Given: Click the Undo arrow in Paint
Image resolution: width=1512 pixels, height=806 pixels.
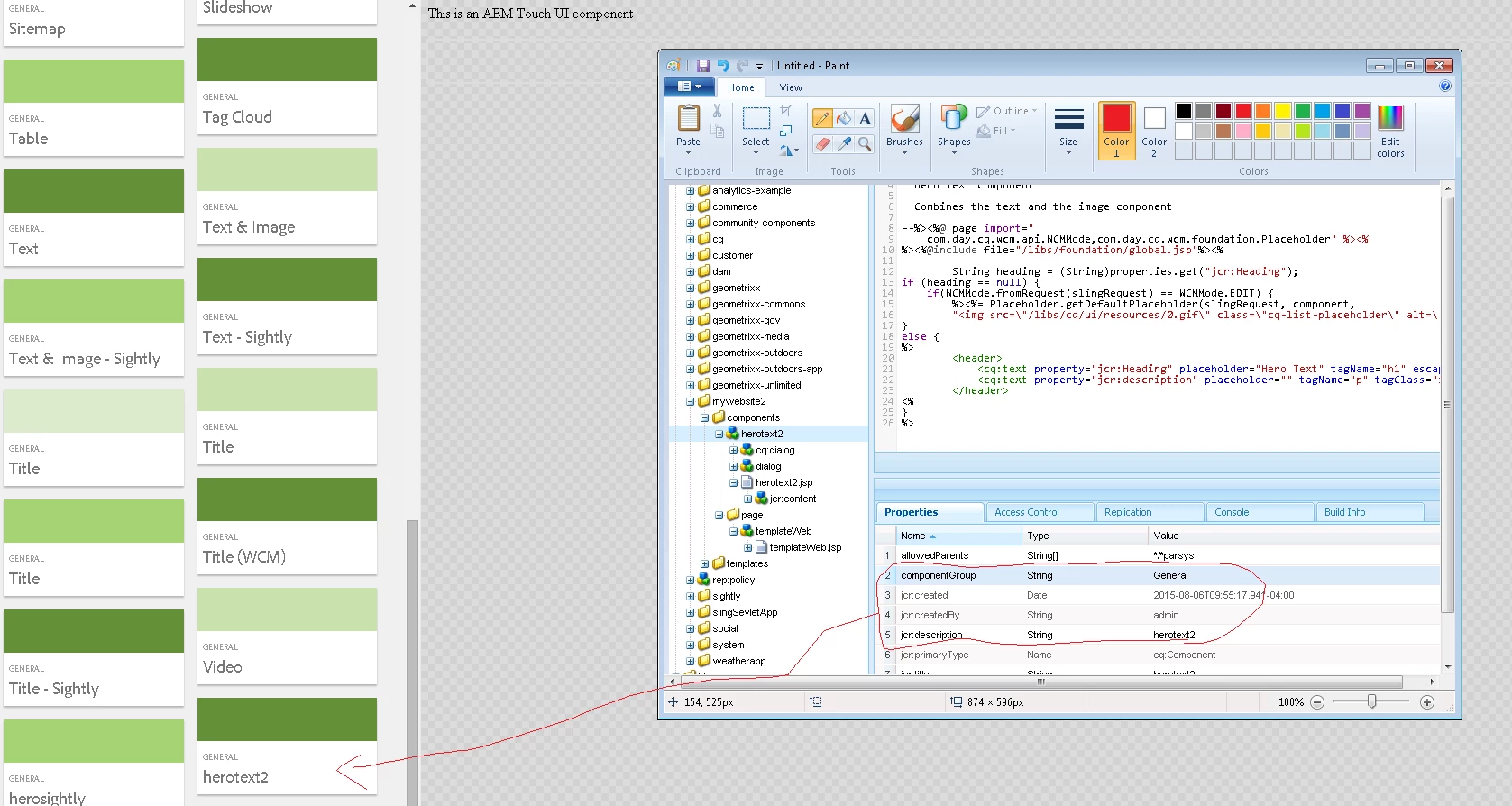Looking at the screenshot, I should tap(723, 66).
